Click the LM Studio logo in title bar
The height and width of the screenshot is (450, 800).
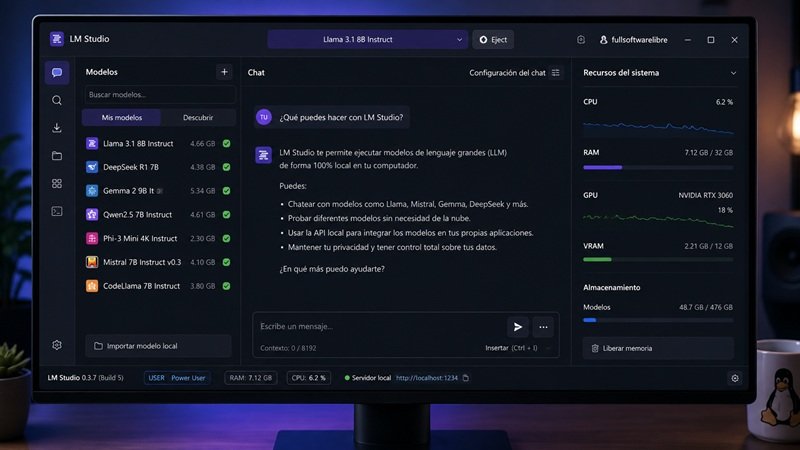click(57, 39)
